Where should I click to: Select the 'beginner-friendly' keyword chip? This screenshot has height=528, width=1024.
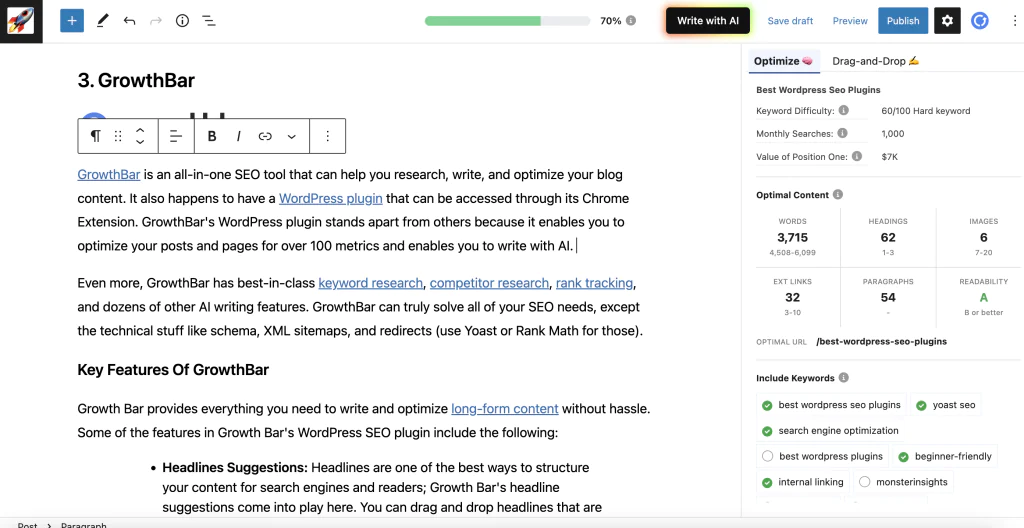click(x=945, y=456)
